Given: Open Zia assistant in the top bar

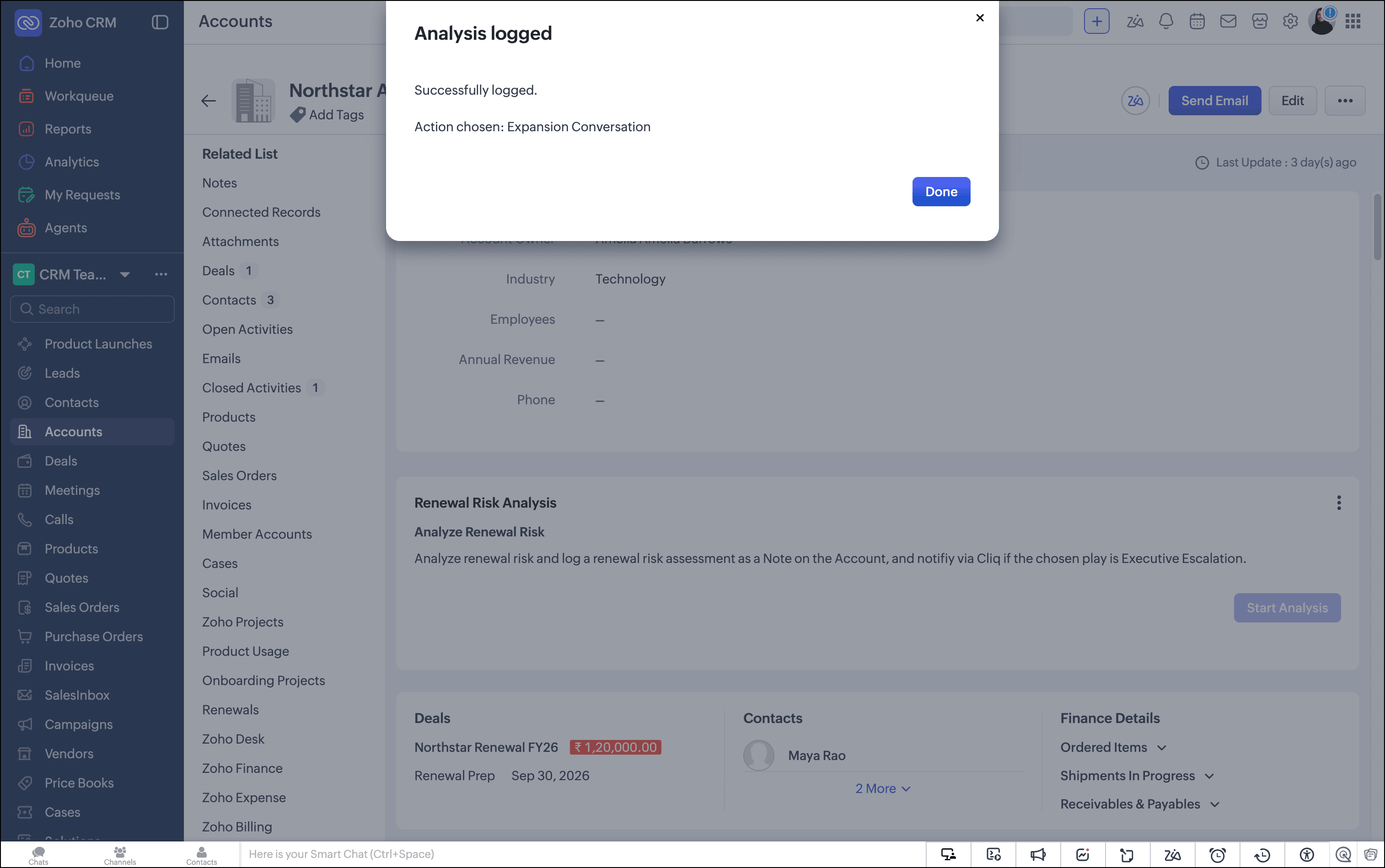Looking at the screenshot, I should (x=1135, y=22).
